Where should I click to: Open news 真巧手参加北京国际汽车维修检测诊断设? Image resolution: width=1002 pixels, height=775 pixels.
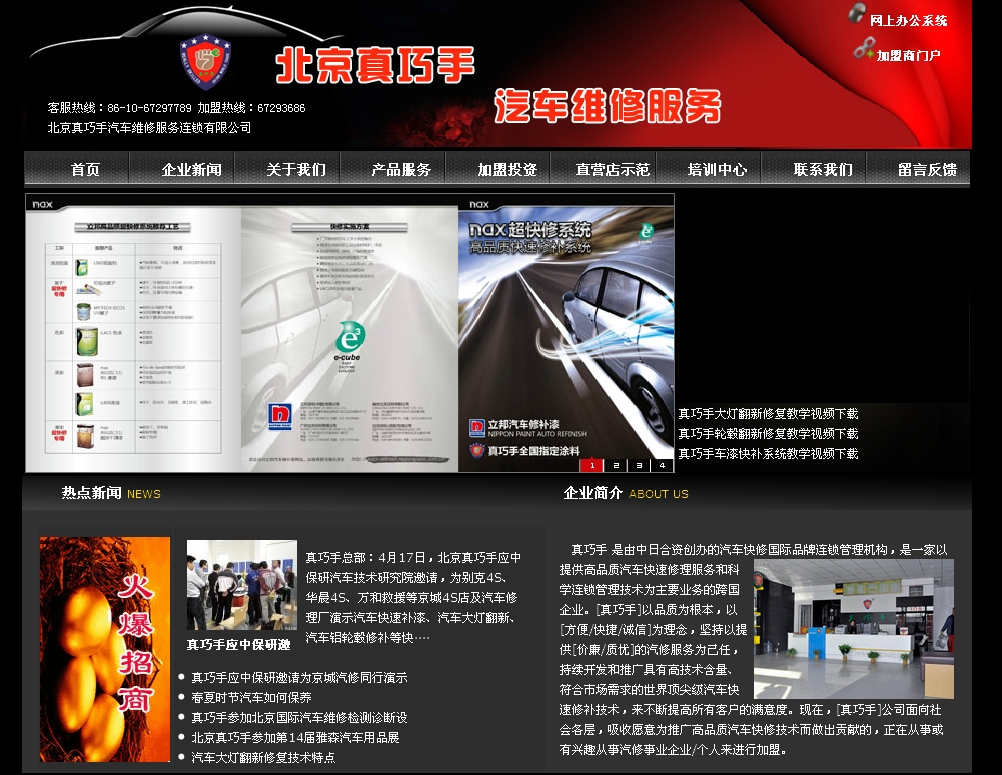click(299, 717)
